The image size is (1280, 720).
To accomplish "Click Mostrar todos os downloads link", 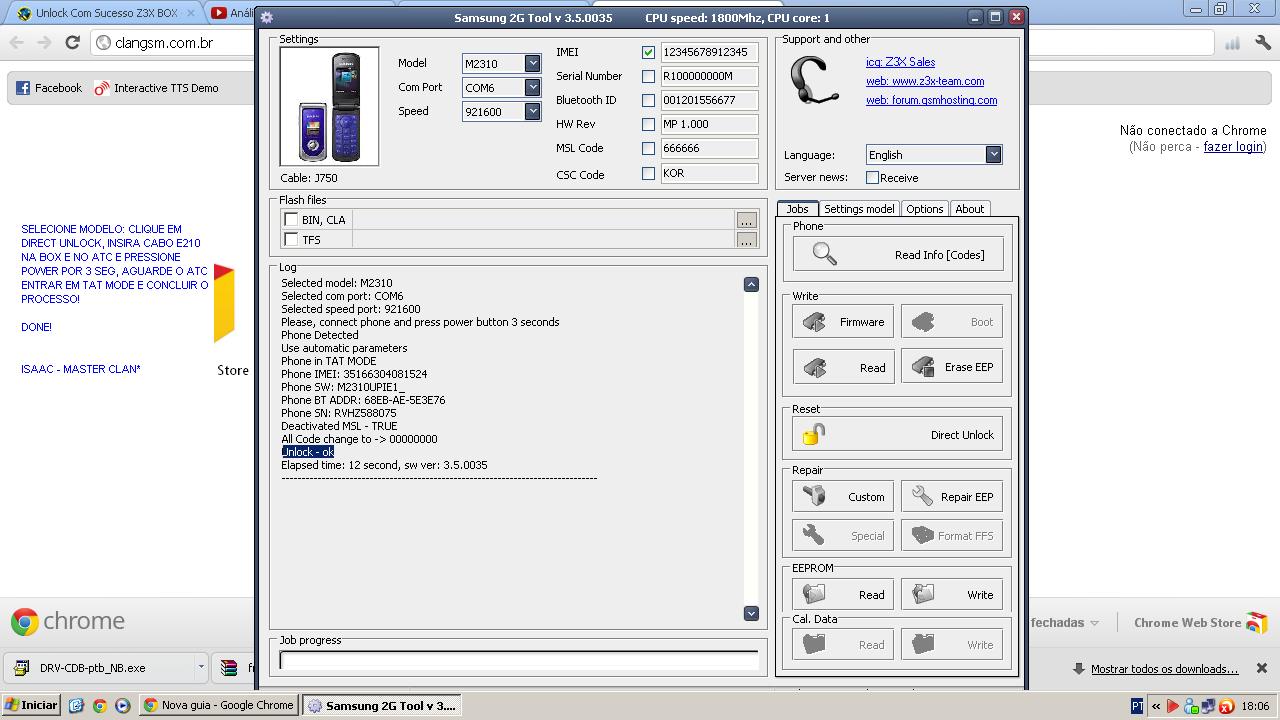I will 1164,669.
